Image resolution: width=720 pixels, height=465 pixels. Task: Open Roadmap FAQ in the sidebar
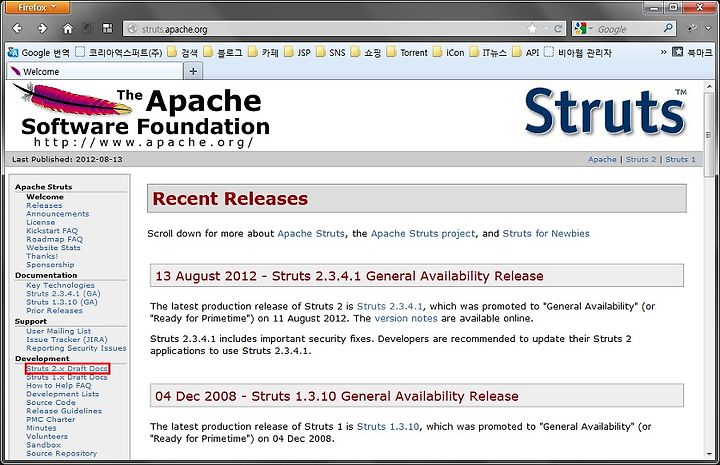click(x=54, y=239)
